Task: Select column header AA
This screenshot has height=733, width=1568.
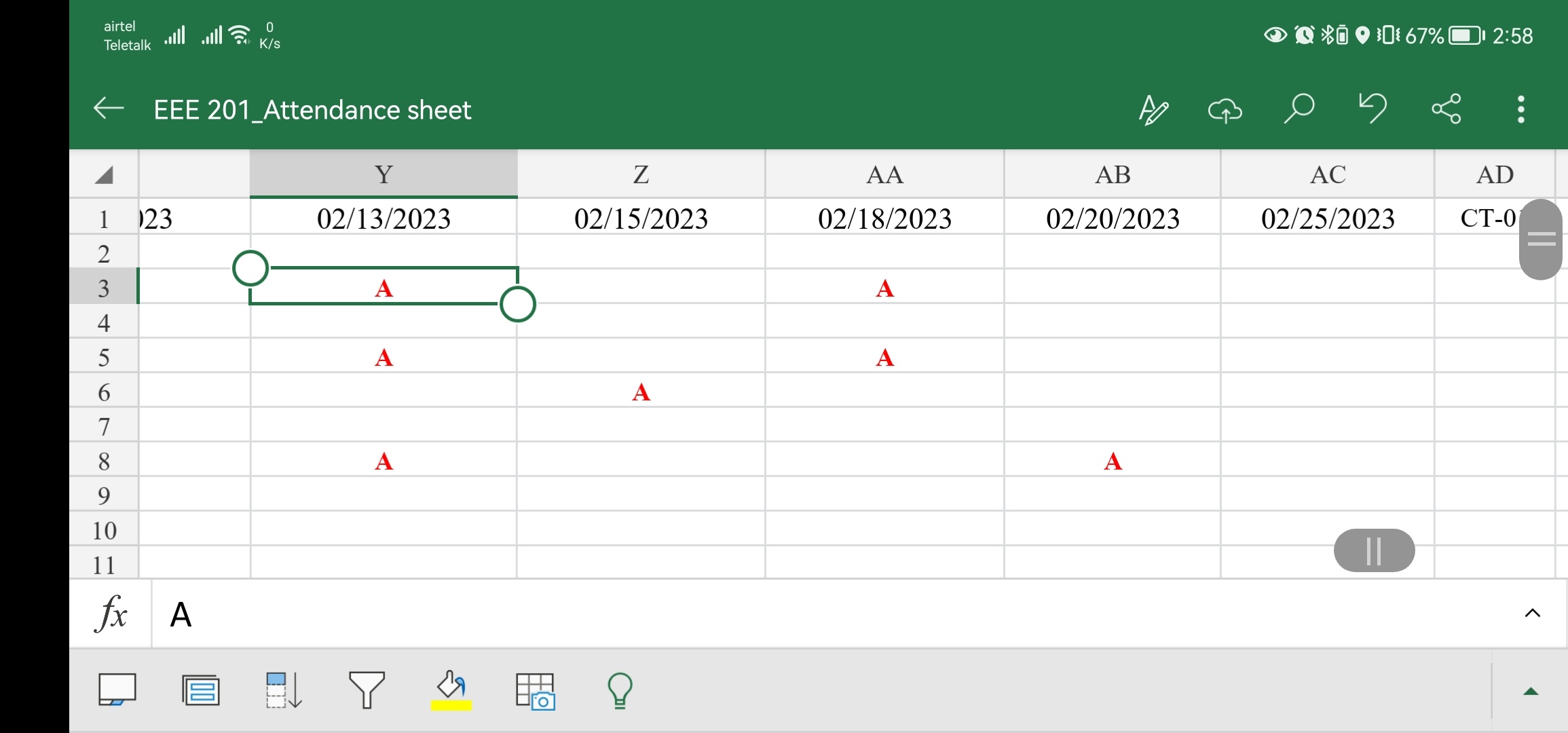Action: 884,174
